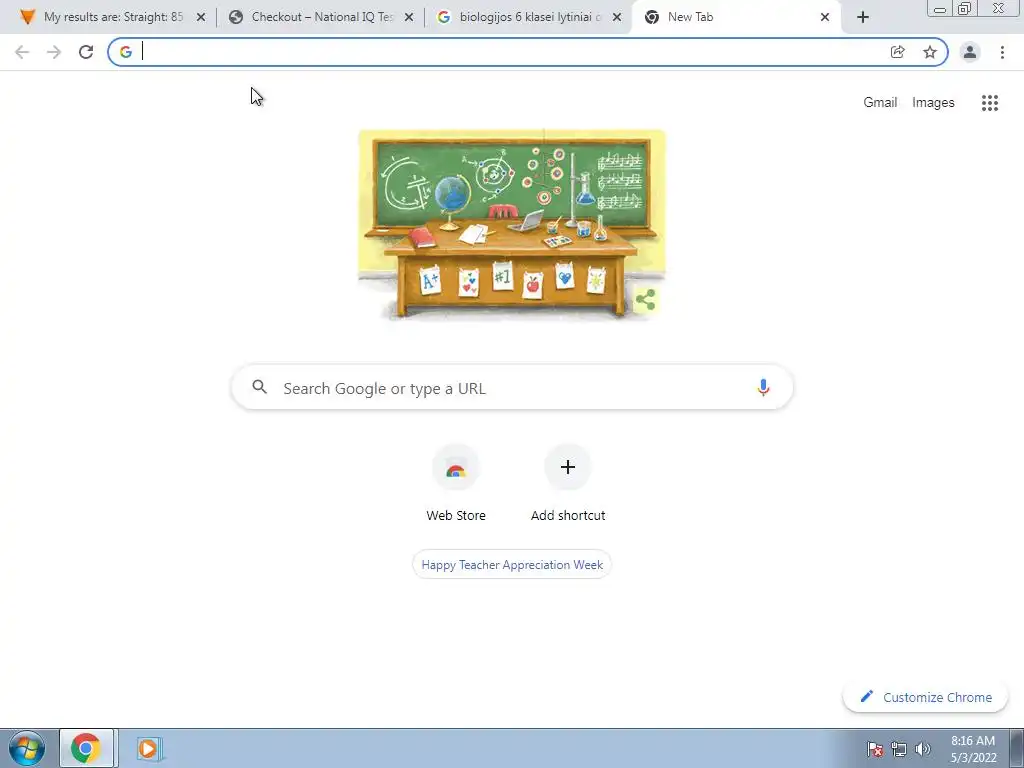This screenshot has width=1024, height=768.
Task: Open the volume speaker tray icon
Action: pyautogui.click(x=923, y=749)
